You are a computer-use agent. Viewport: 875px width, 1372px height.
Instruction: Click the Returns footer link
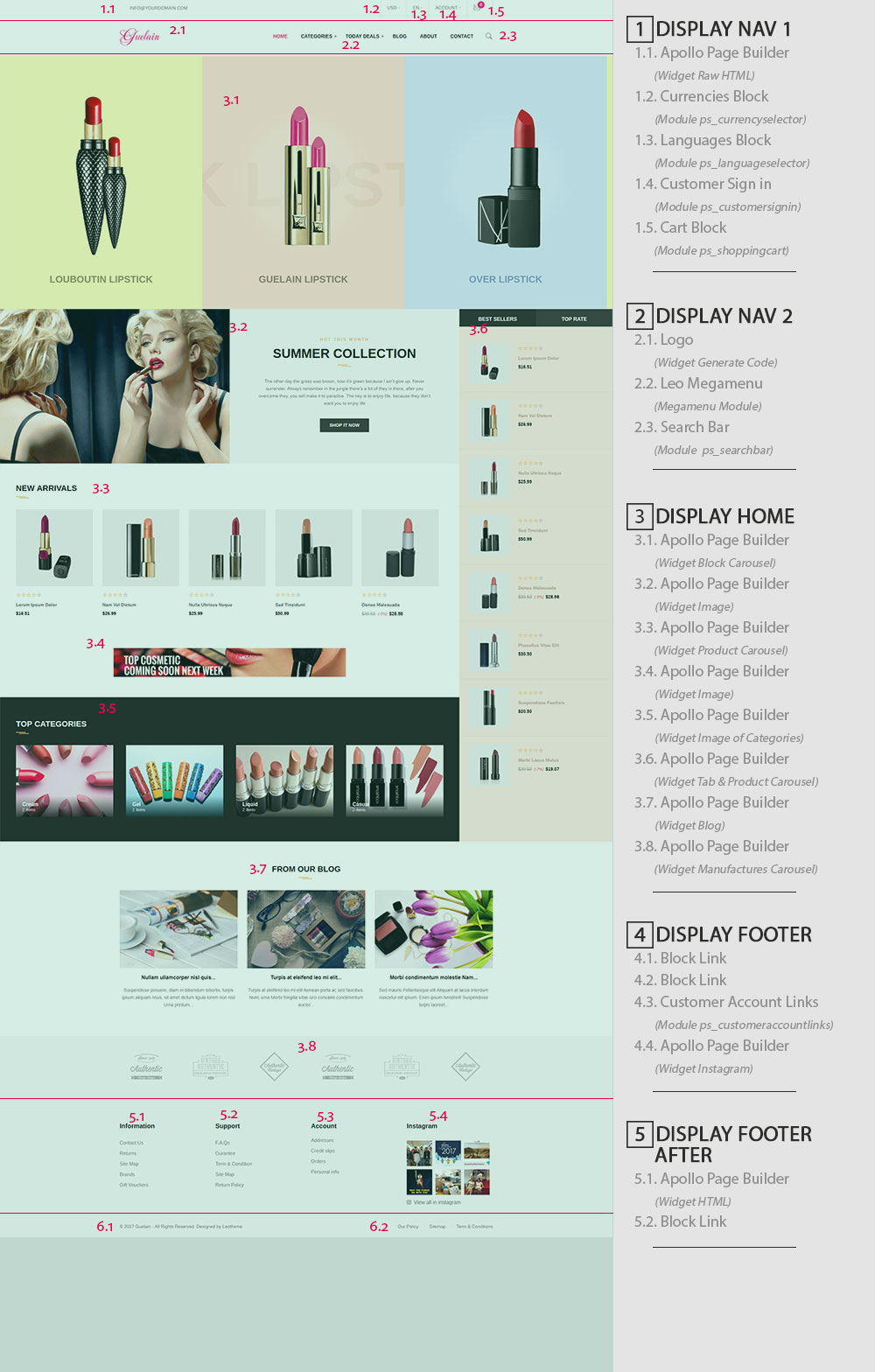128,1153
